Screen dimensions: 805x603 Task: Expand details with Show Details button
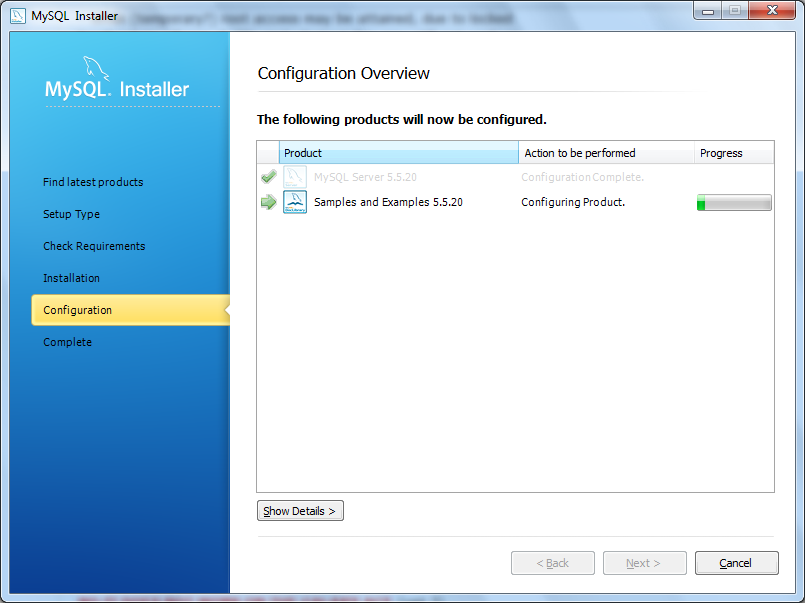tap(300, 511)
